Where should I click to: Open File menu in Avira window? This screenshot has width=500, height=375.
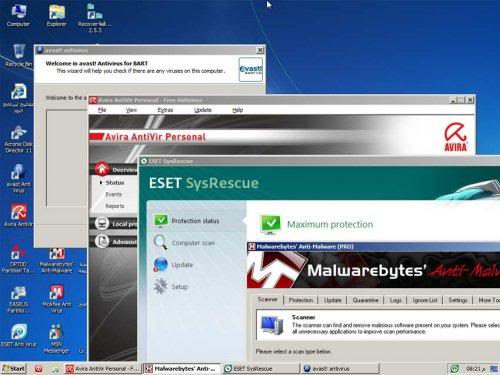[x=102, y=110]
